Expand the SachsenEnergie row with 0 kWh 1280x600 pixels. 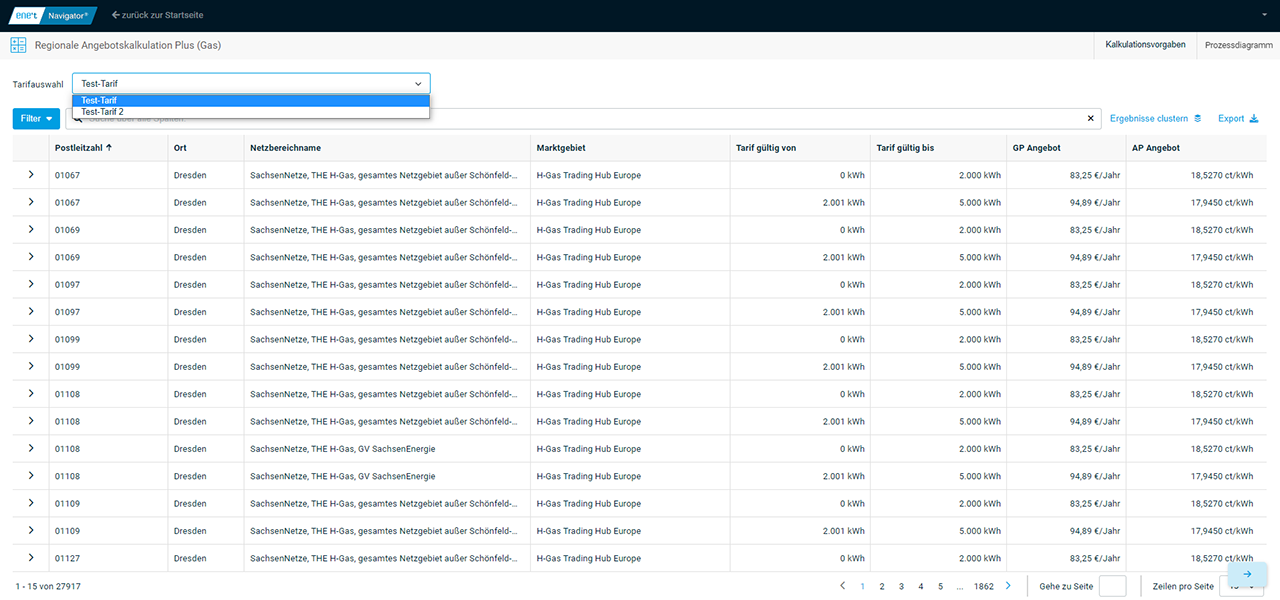tap(31, 448)
